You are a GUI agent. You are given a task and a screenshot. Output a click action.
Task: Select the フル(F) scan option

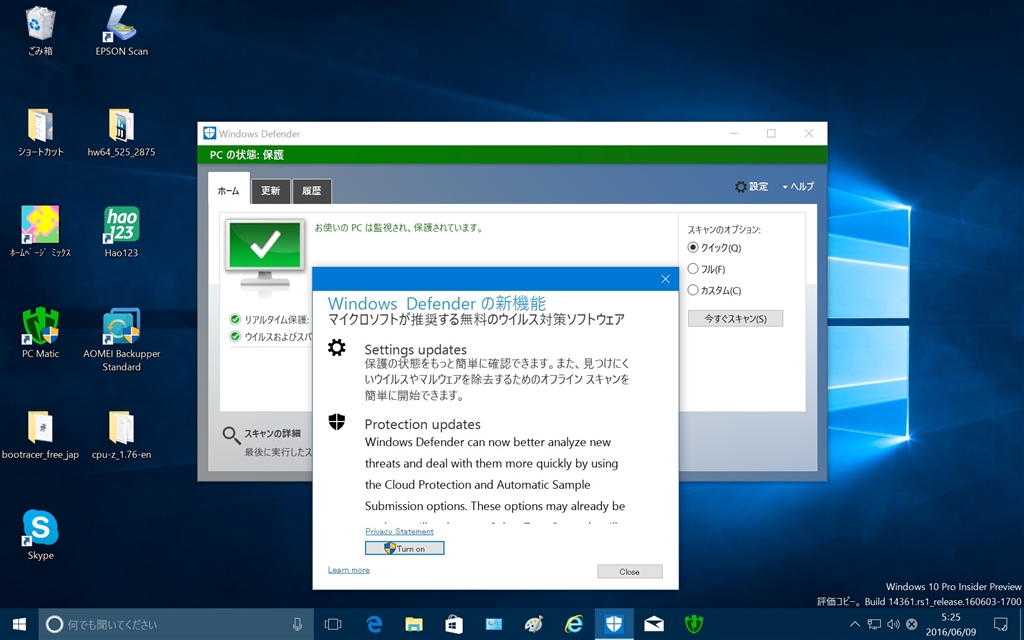point(693,269)
